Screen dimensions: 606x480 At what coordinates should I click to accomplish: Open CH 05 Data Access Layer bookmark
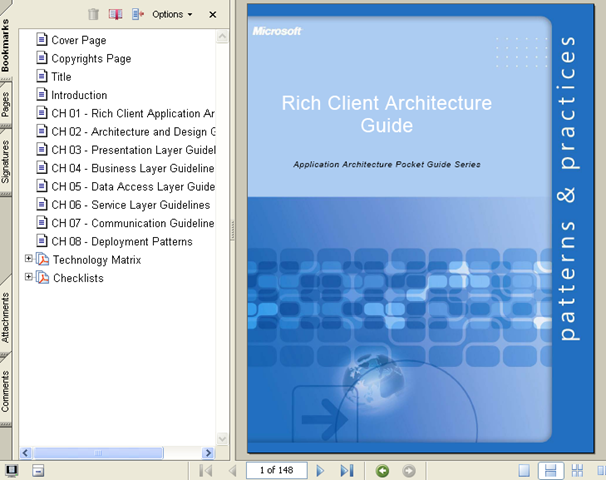click(x=133, y=187)
